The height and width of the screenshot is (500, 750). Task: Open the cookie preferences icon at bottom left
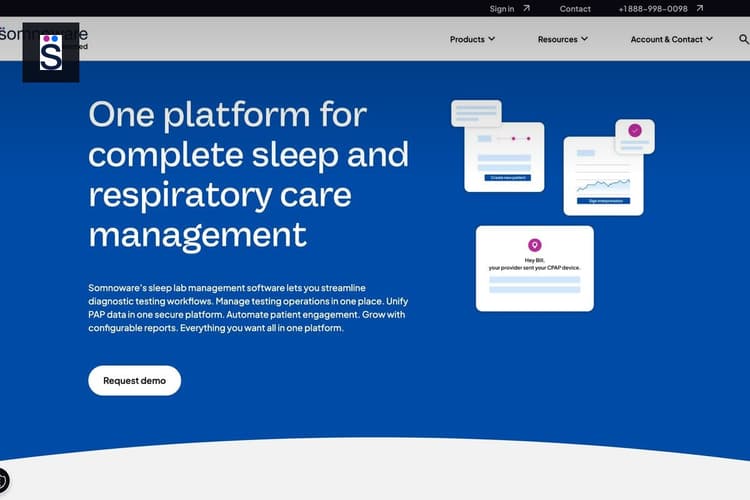pos(3,480)
